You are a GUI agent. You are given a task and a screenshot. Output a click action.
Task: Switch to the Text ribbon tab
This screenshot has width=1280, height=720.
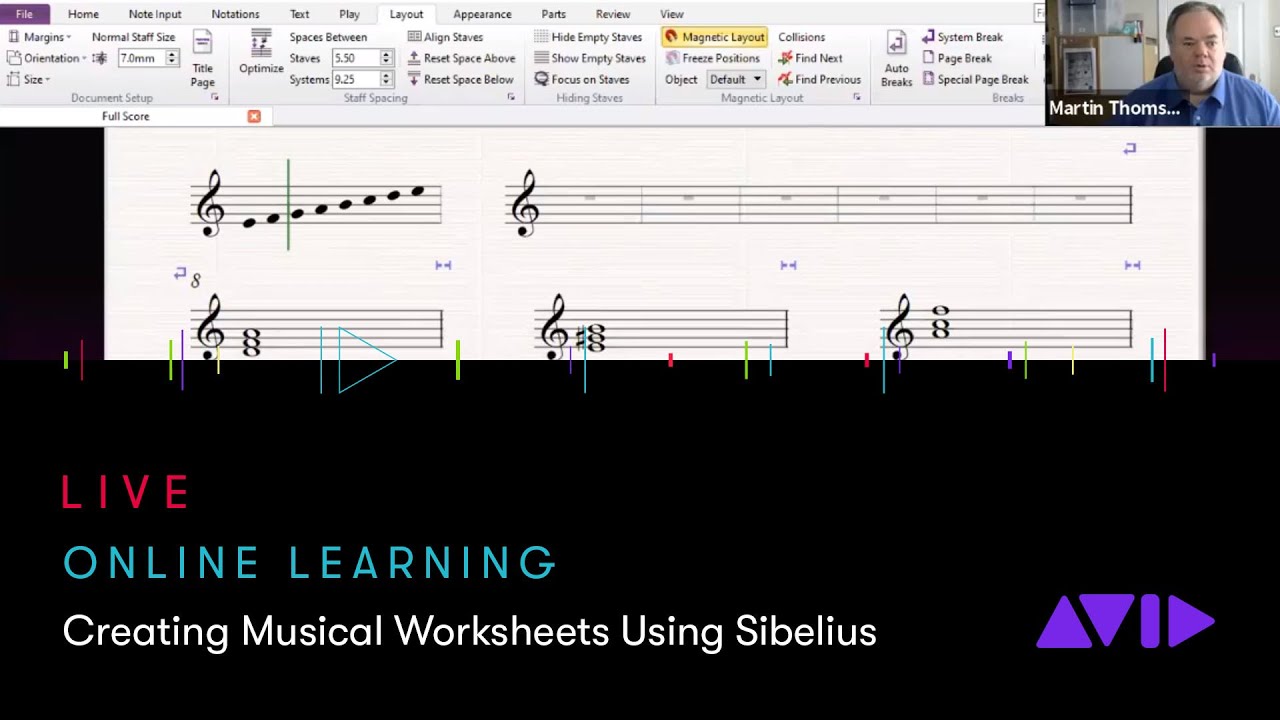(299, 14)
